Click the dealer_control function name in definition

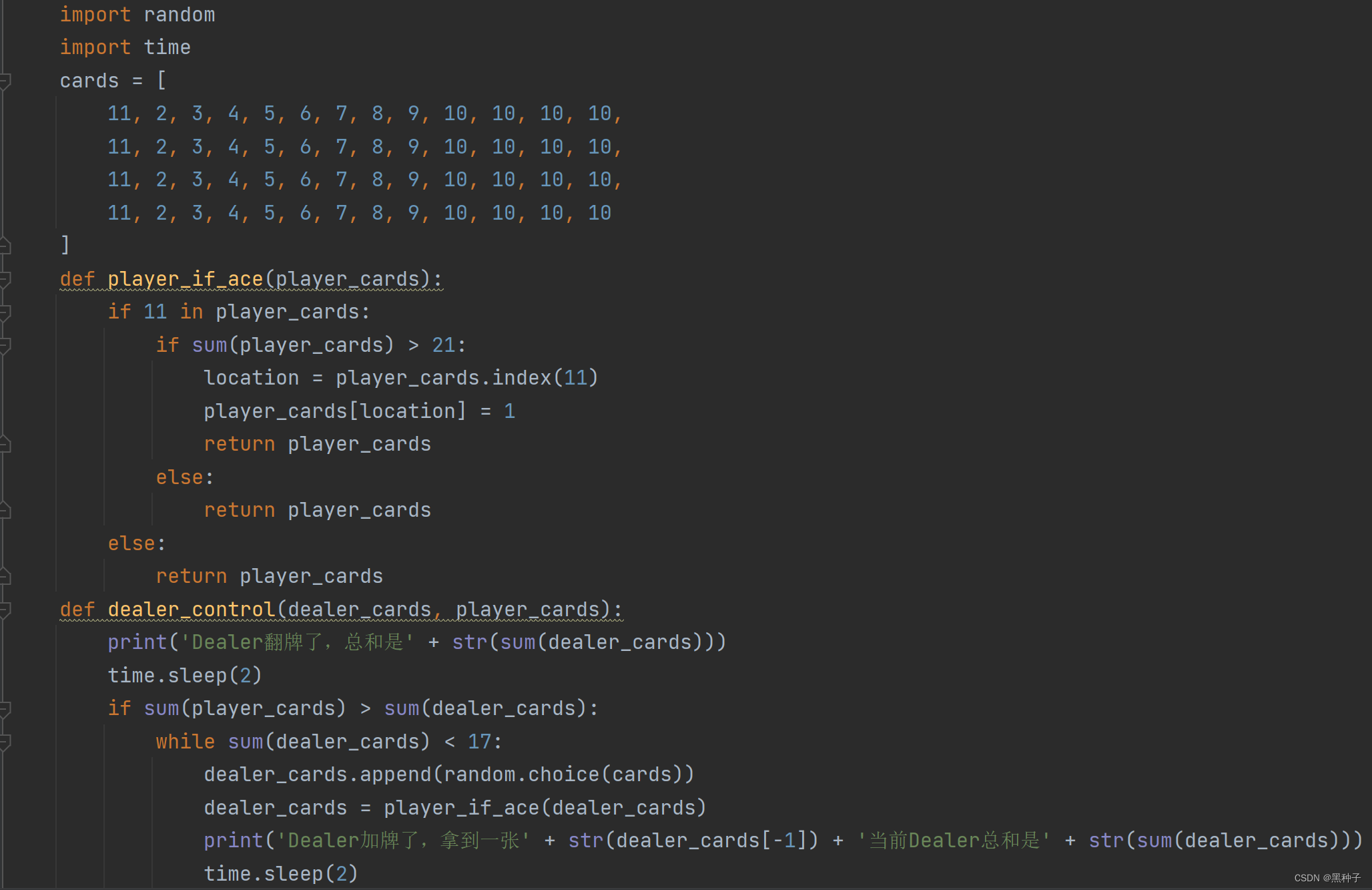pyautogui.click(x=191, y=610)
